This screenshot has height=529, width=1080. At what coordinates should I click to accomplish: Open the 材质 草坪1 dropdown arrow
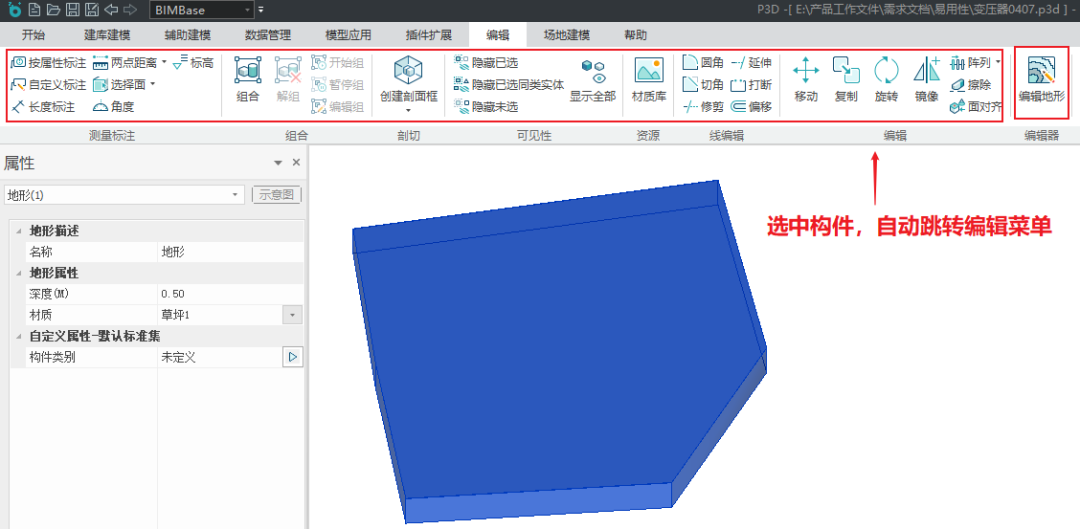(293, 315)
